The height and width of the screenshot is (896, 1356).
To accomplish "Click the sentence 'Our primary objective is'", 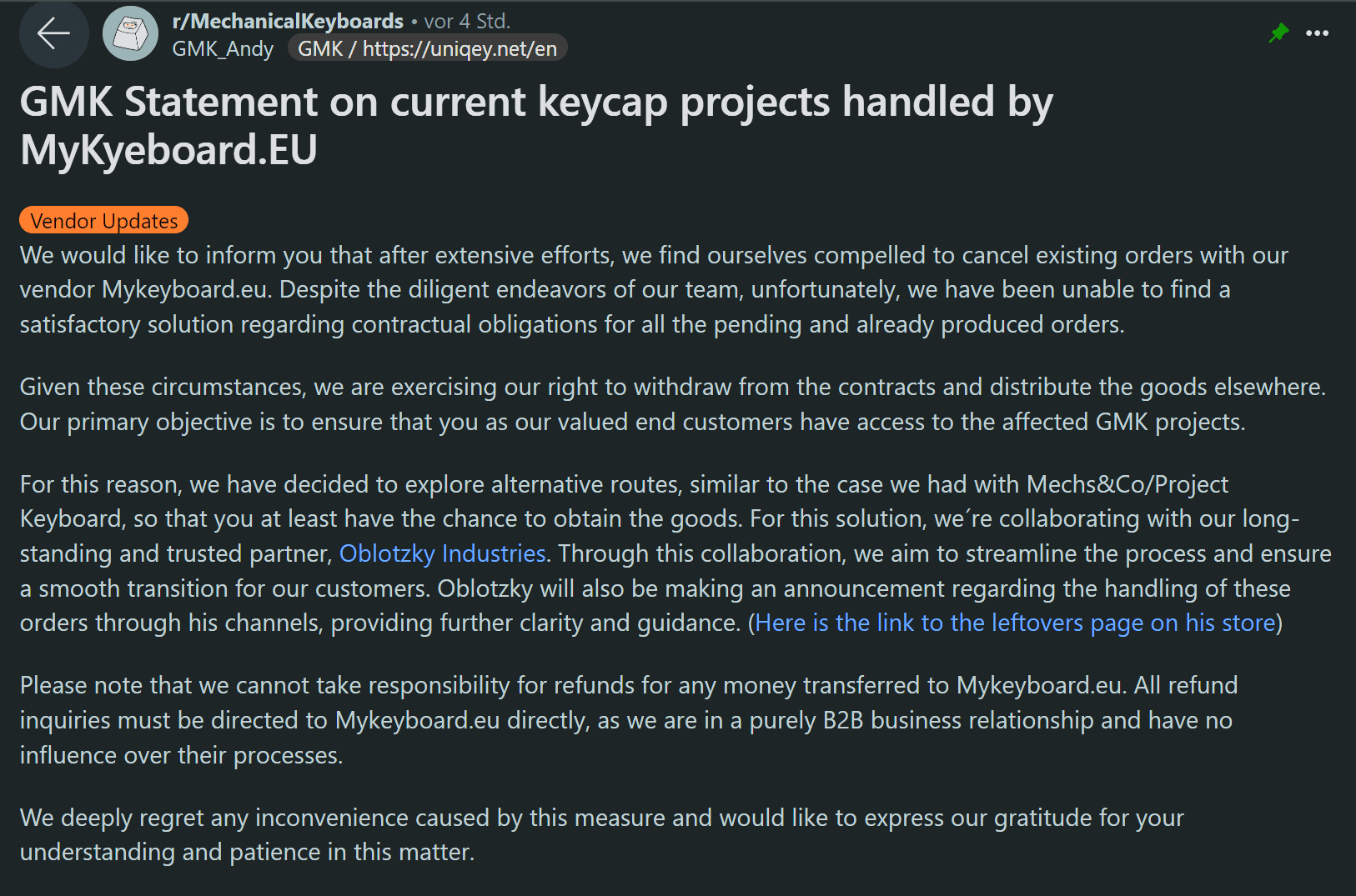I will tap(632, 422).
